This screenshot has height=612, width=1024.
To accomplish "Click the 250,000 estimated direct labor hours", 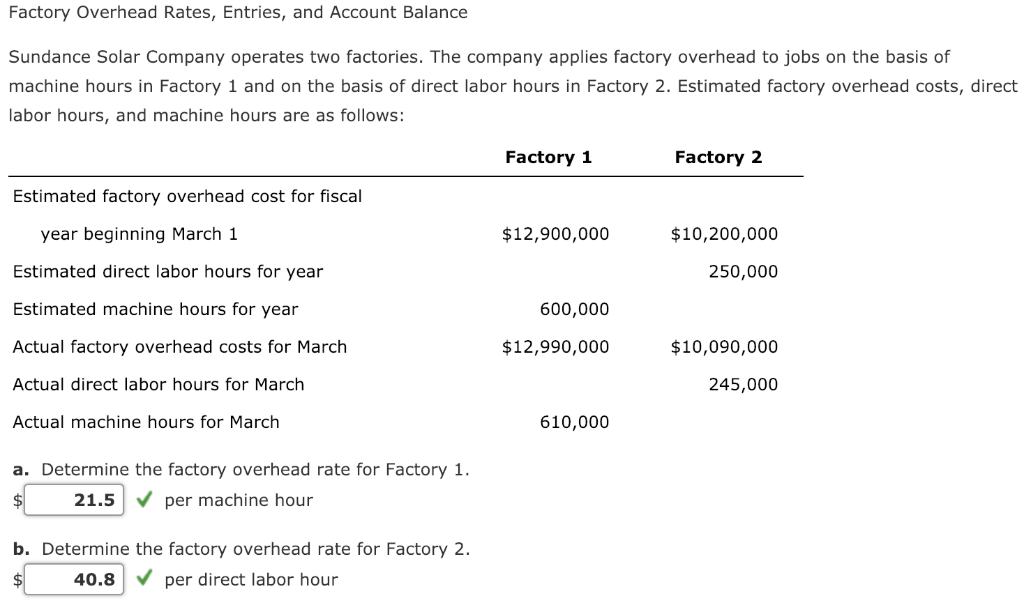I will tap(743, 272).
